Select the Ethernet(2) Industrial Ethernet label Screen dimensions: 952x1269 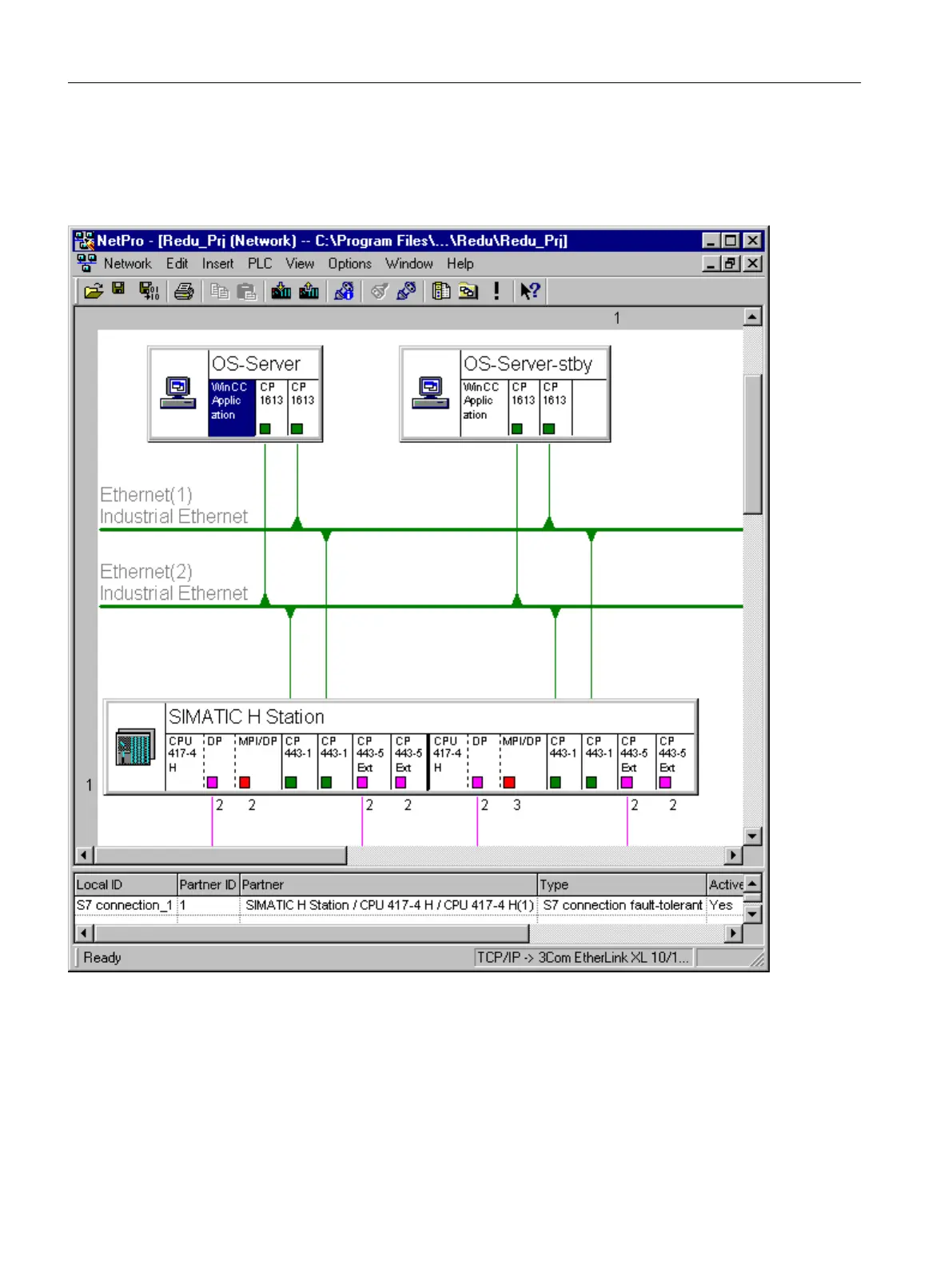pos(173,582)
